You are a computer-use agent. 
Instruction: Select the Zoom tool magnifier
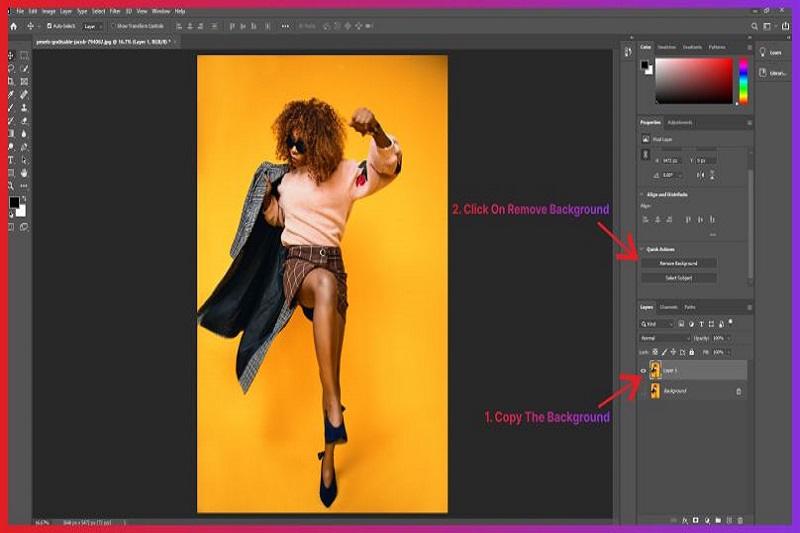coord(11,186)
